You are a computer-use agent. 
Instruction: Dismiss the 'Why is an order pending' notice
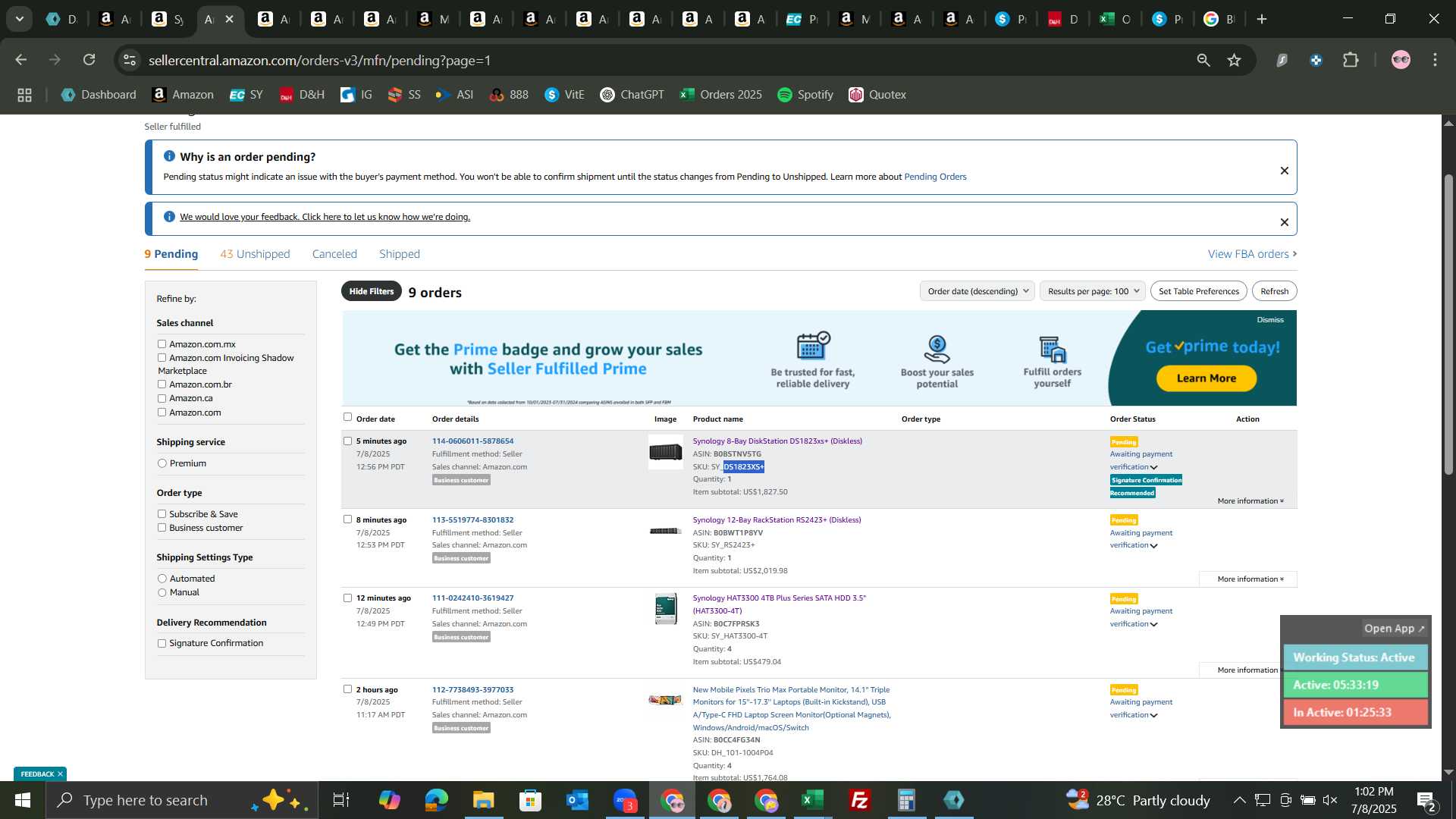pyautogui.click(x=1284, y=171)
